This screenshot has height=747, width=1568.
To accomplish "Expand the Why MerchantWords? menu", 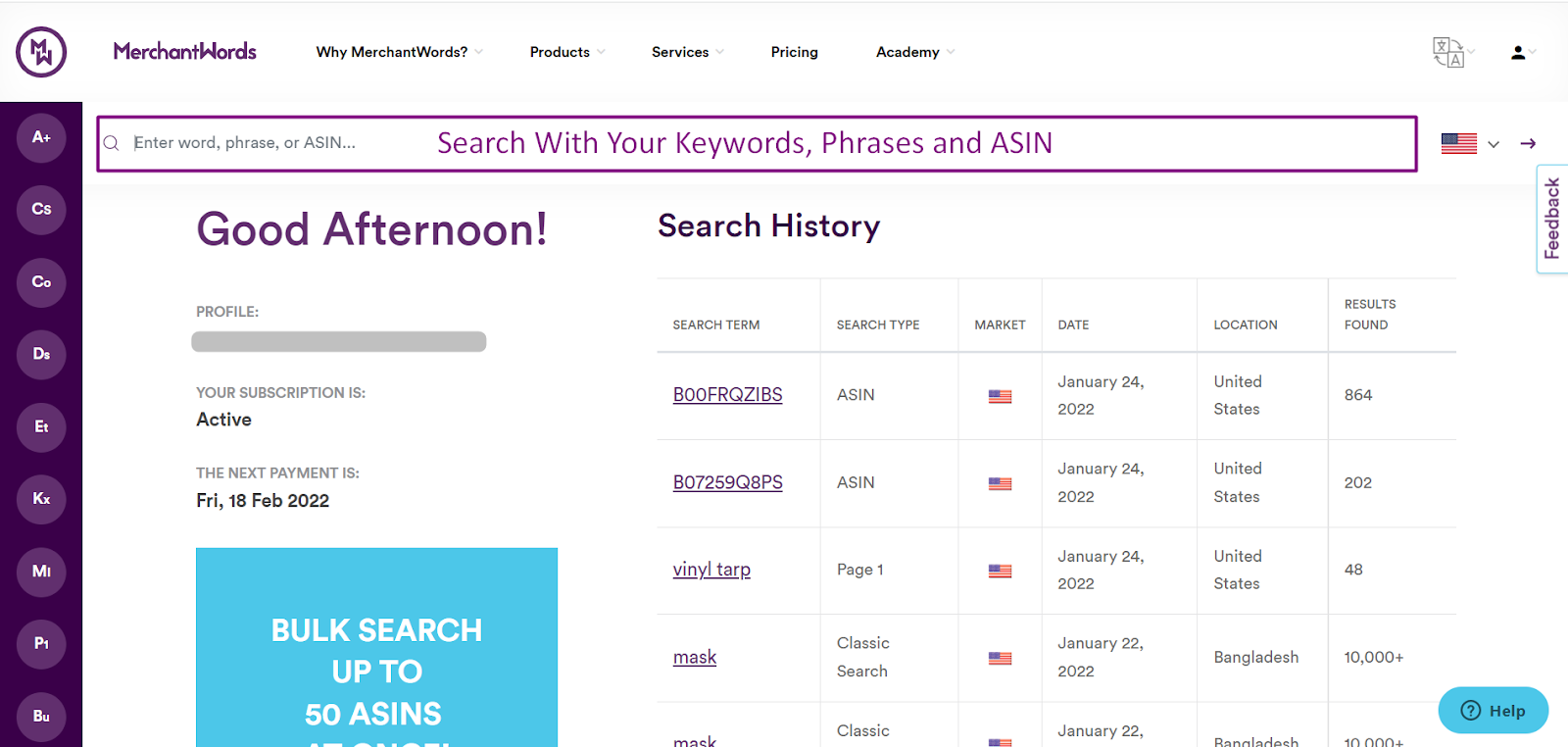I will pos(400,52).
